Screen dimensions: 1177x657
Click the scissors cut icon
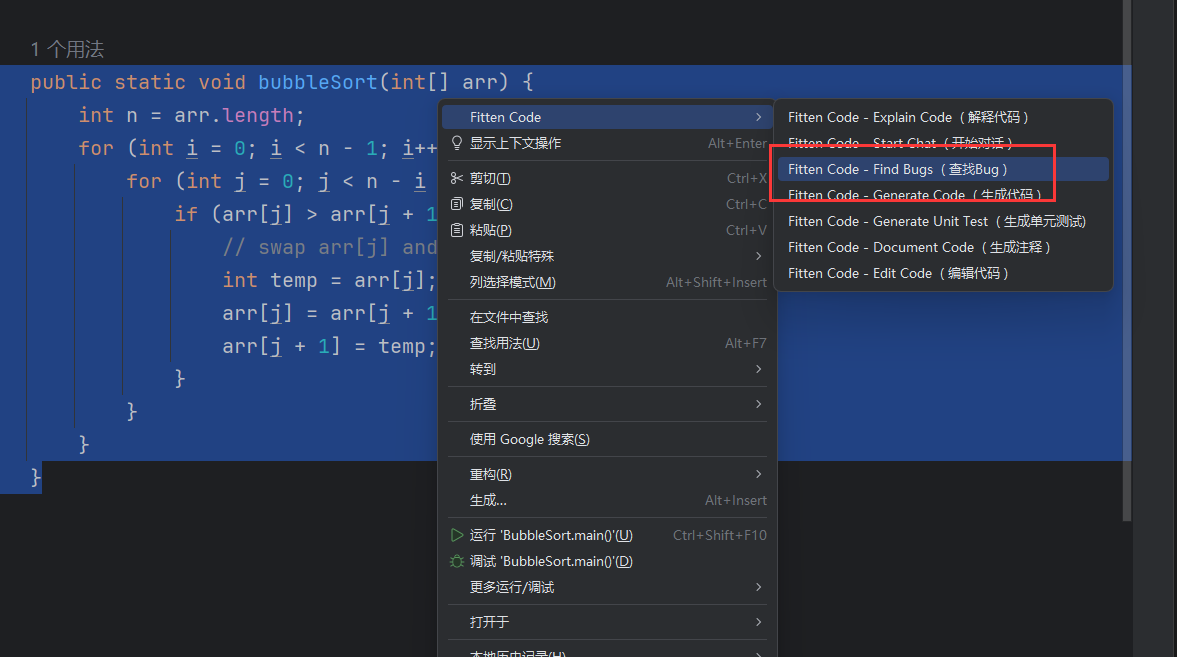tap(457, 178)
